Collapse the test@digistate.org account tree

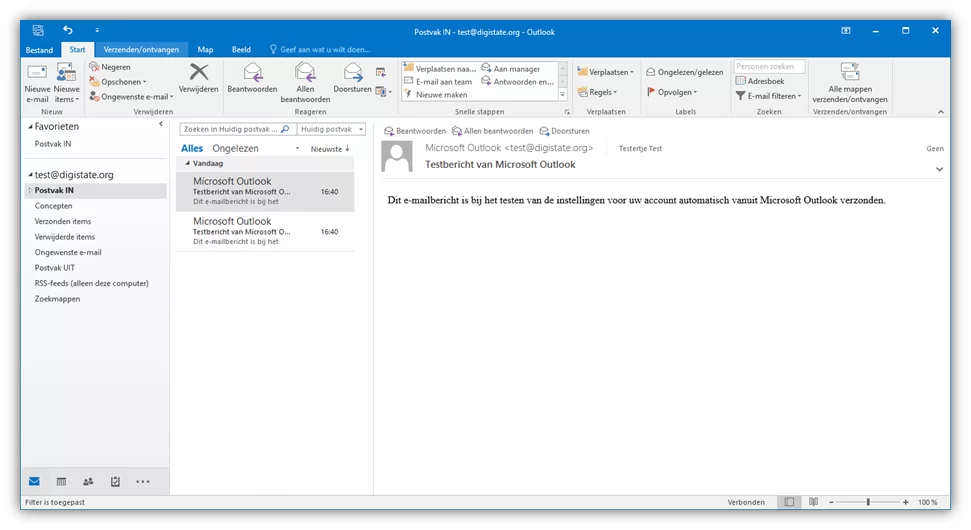(30, 175)
